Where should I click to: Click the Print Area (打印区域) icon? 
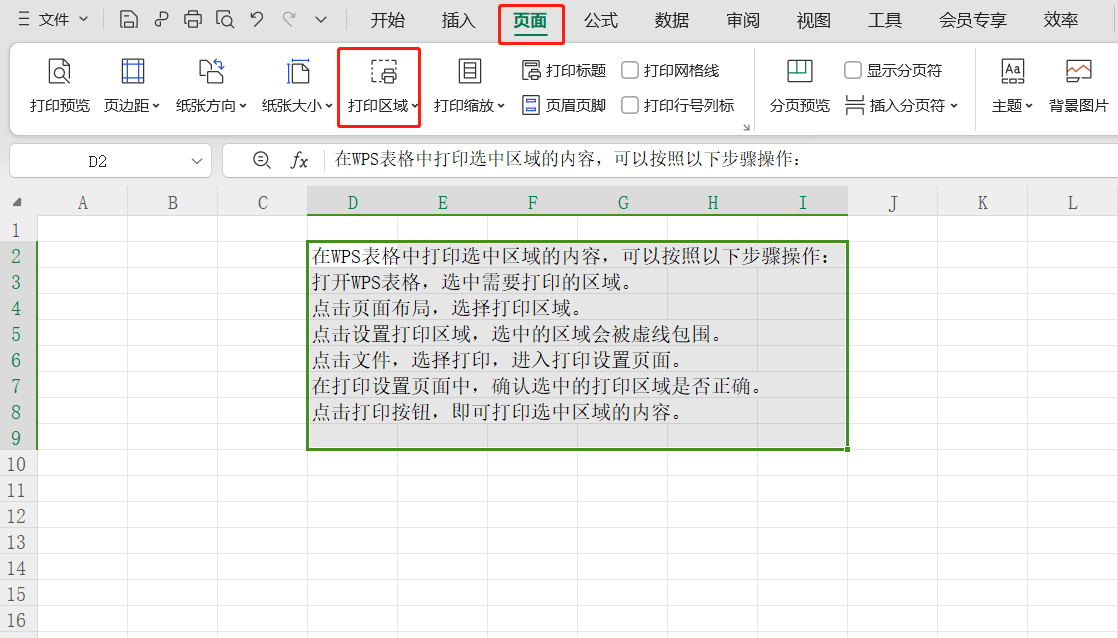pyautogui.click(x=384, y=71)
